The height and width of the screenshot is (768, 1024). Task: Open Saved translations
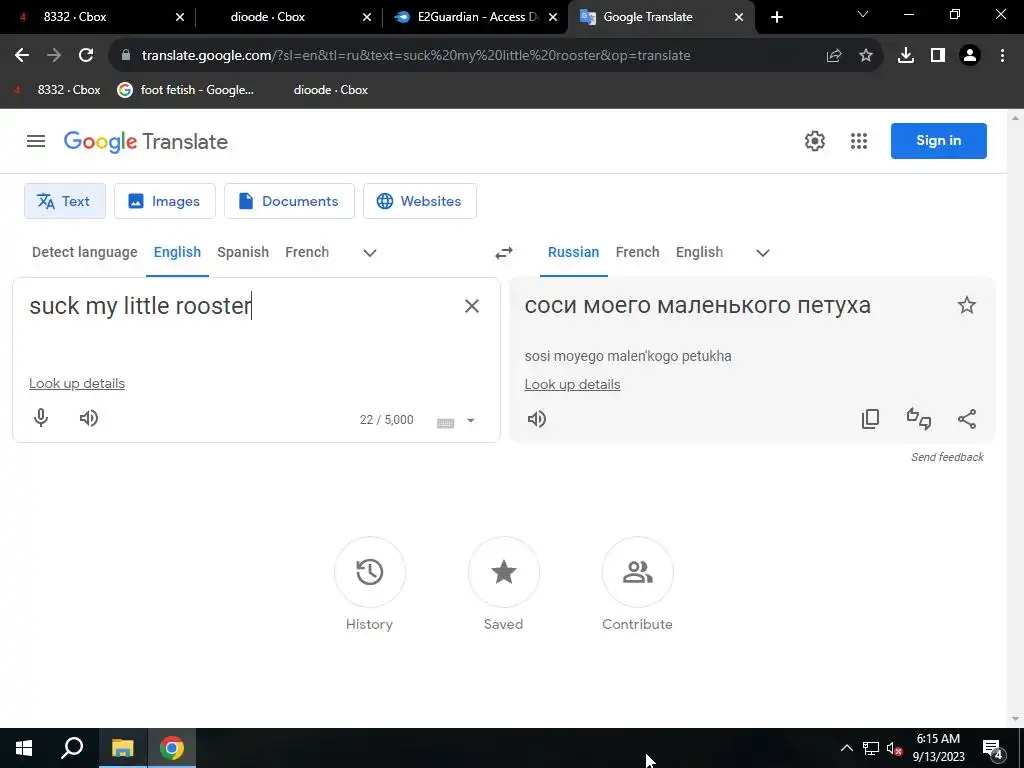coord(504,572)
